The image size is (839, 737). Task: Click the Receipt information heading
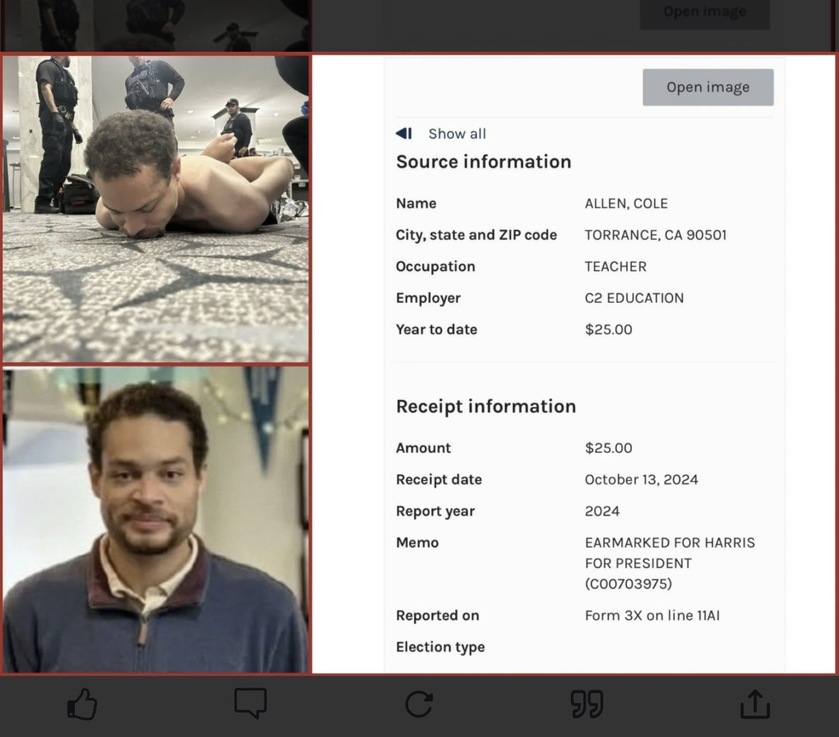click(486, 406)
